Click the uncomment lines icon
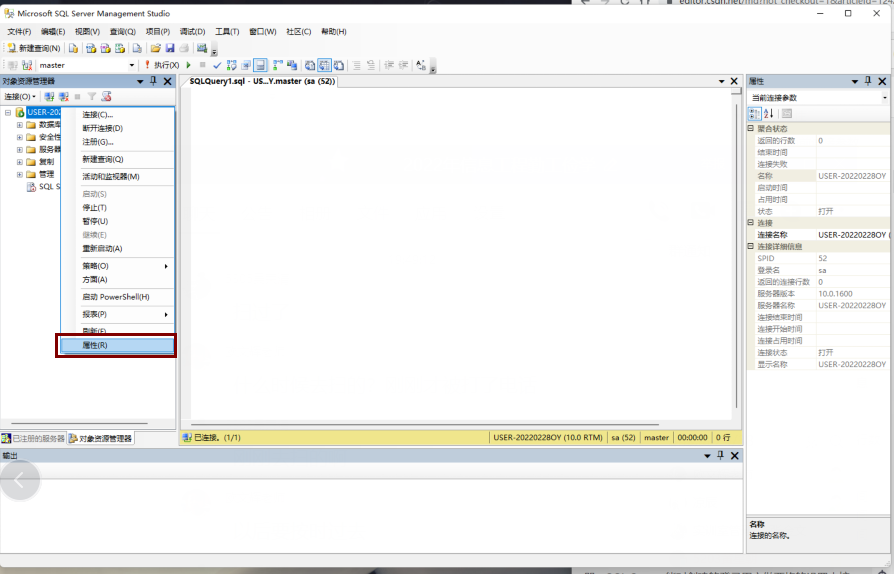The width and height of the screenshot is (894, 574). (x=371, y=65)
